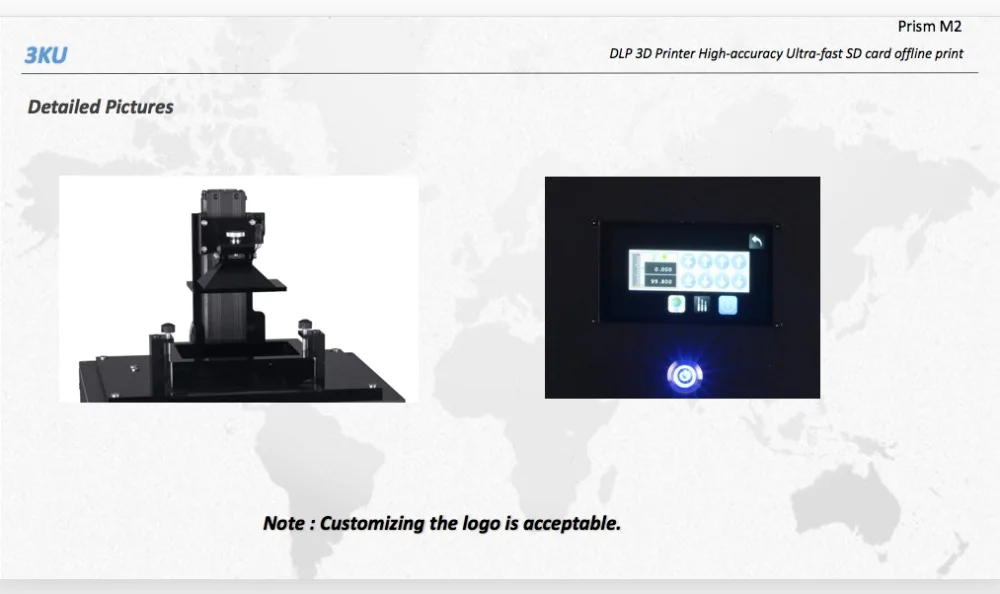Click the 3KU logo
The width and height of the screenshot is (1000, 594).
[45, 55]
